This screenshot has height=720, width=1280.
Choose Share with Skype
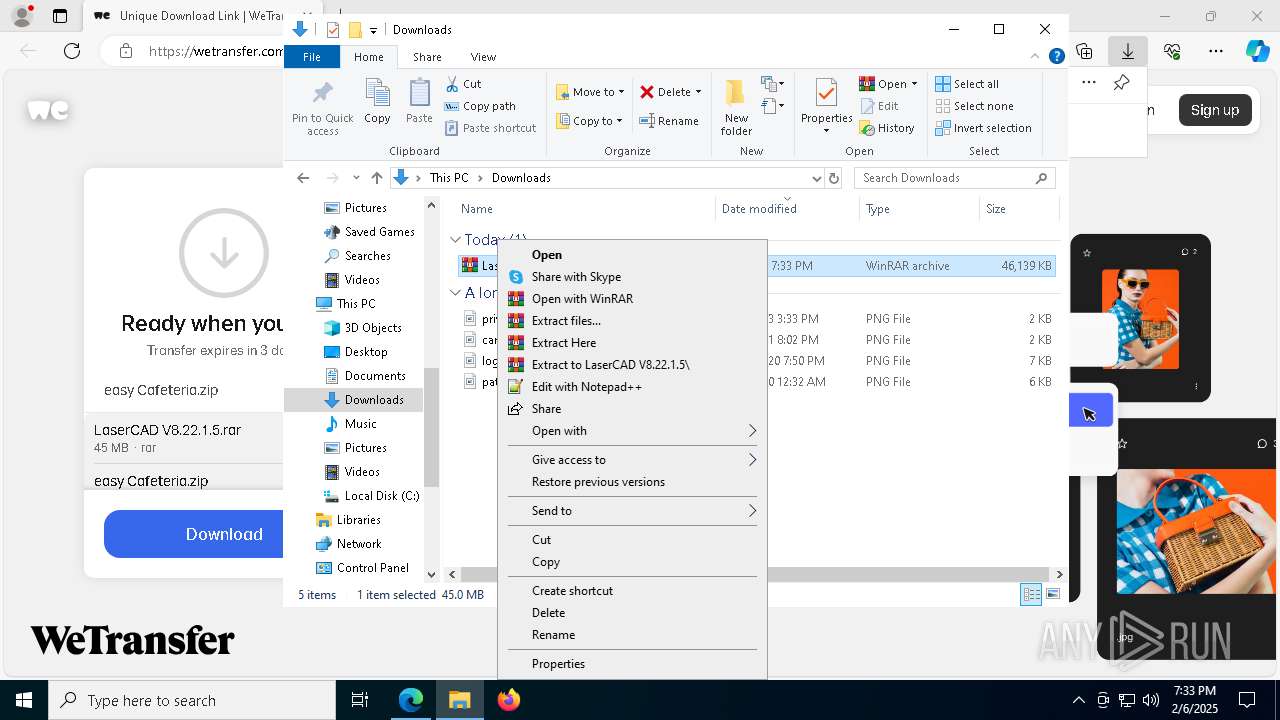point(632,277)
